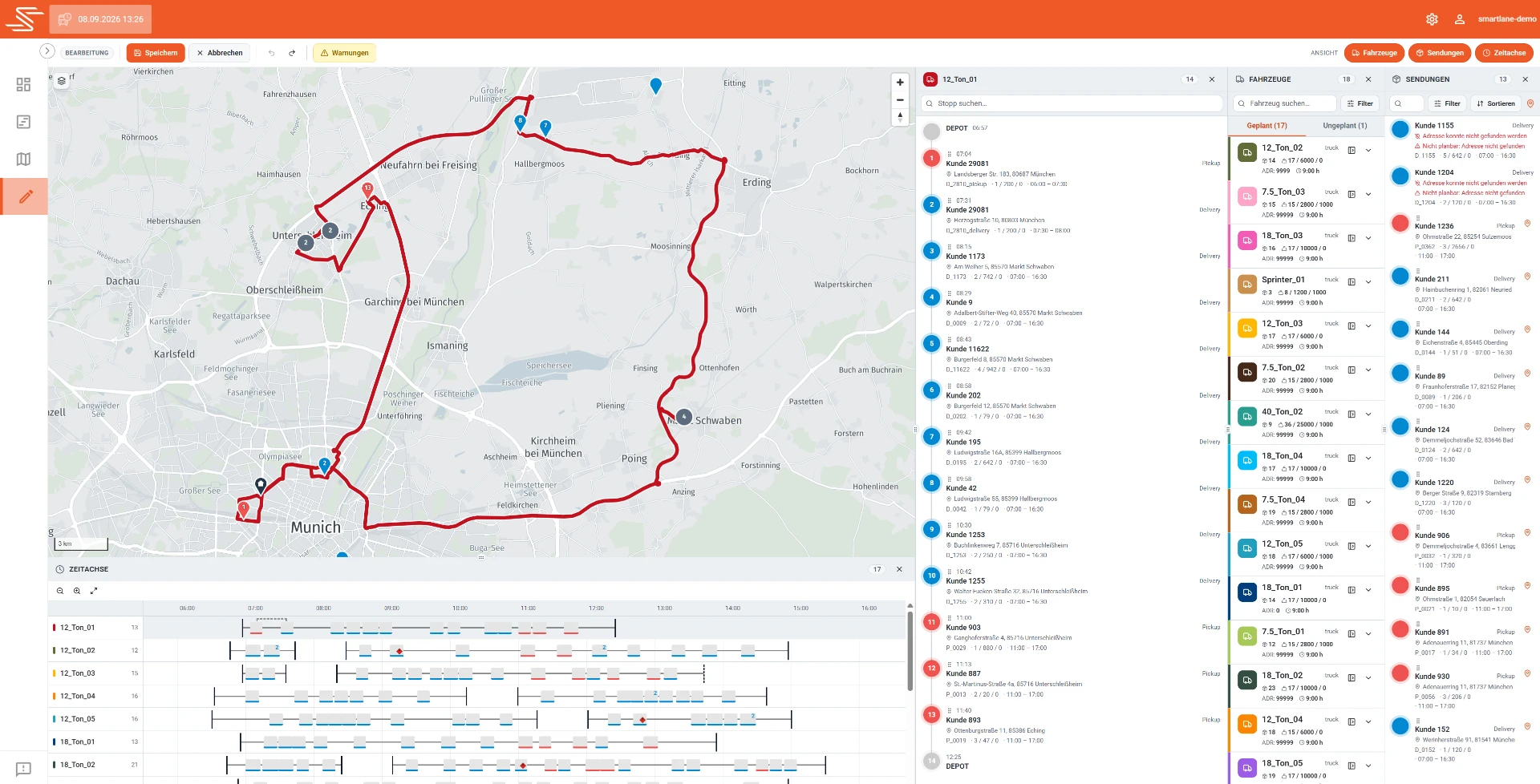Open details icon for 18_Ton_03 vehicle
The image size is (1540, 784).
tap(1352, 239)
